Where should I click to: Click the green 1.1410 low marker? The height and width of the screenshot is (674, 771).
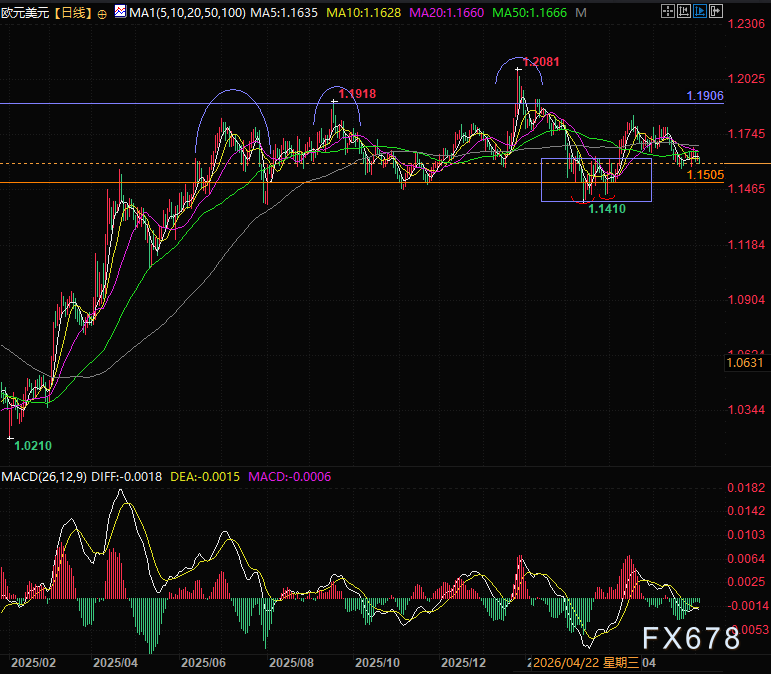pos(607,209)
